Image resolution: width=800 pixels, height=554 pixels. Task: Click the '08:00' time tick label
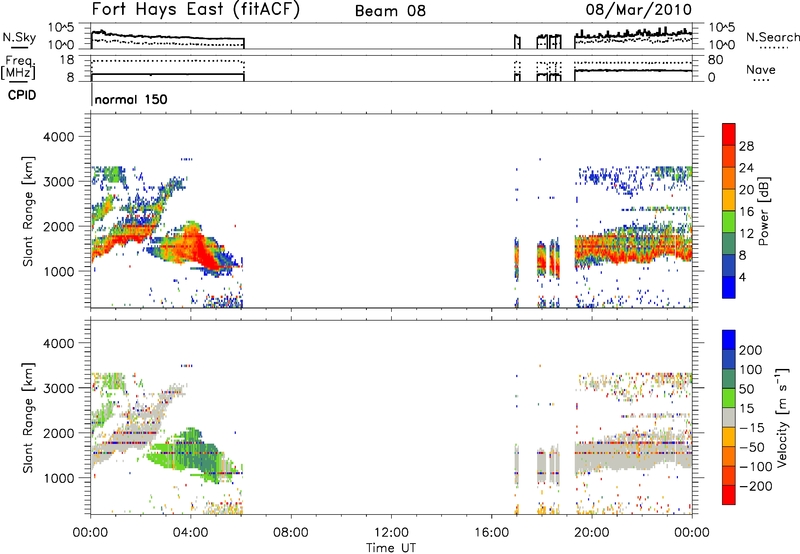[x=291, y=533]
